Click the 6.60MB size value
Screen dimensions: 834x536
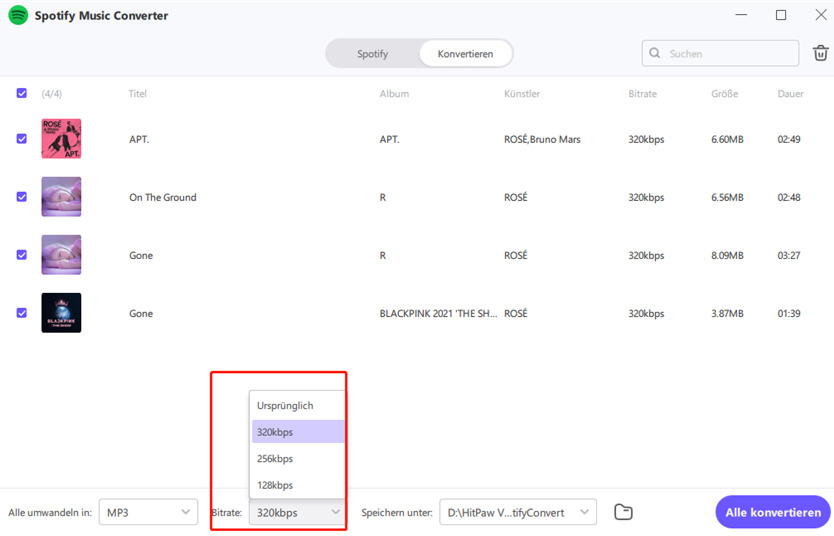[x=727, y=139]
